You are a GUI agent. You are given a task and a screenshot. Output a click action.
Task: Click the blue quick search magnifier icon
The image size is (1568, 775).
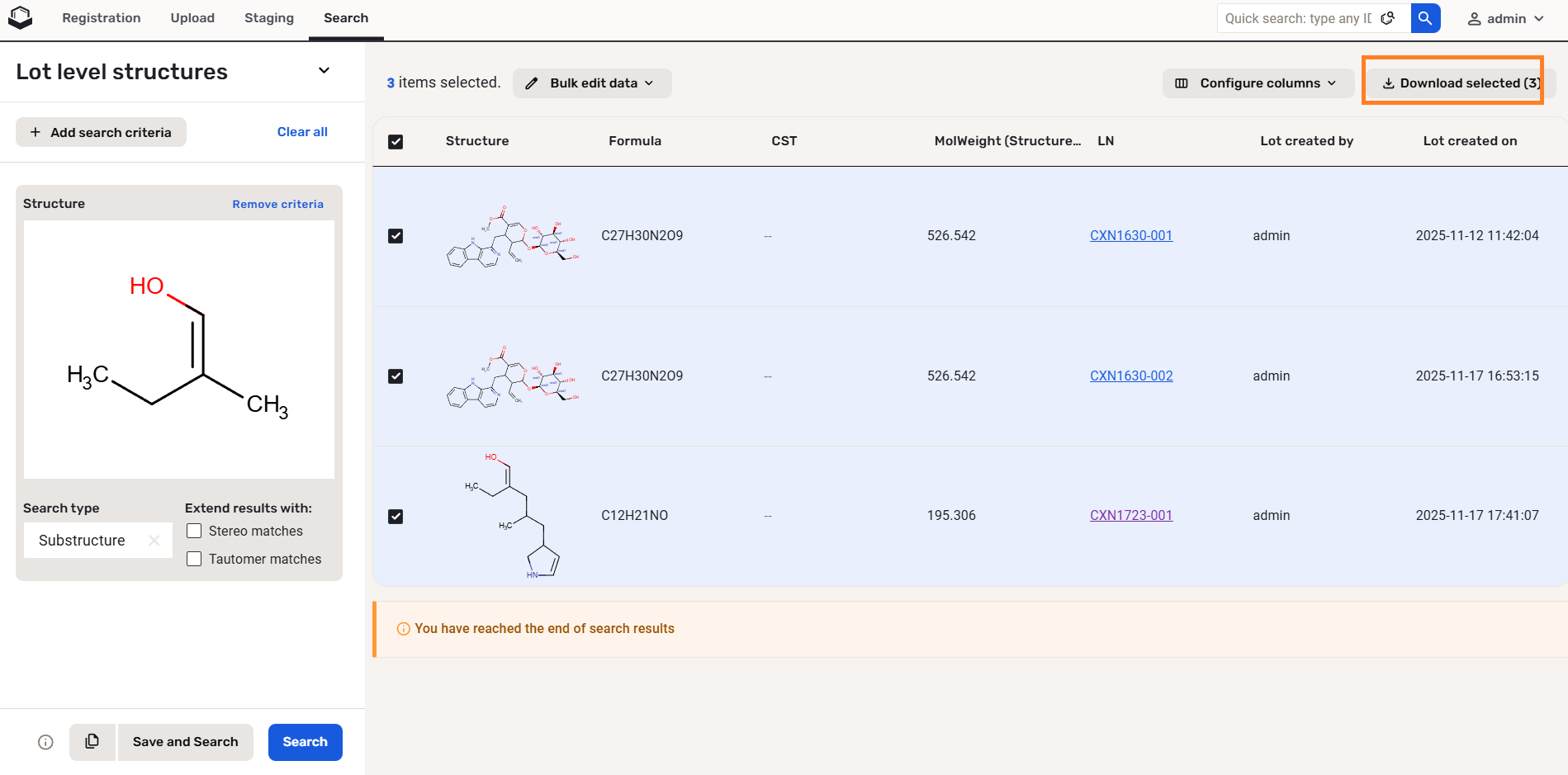[x=1425, y=18]
